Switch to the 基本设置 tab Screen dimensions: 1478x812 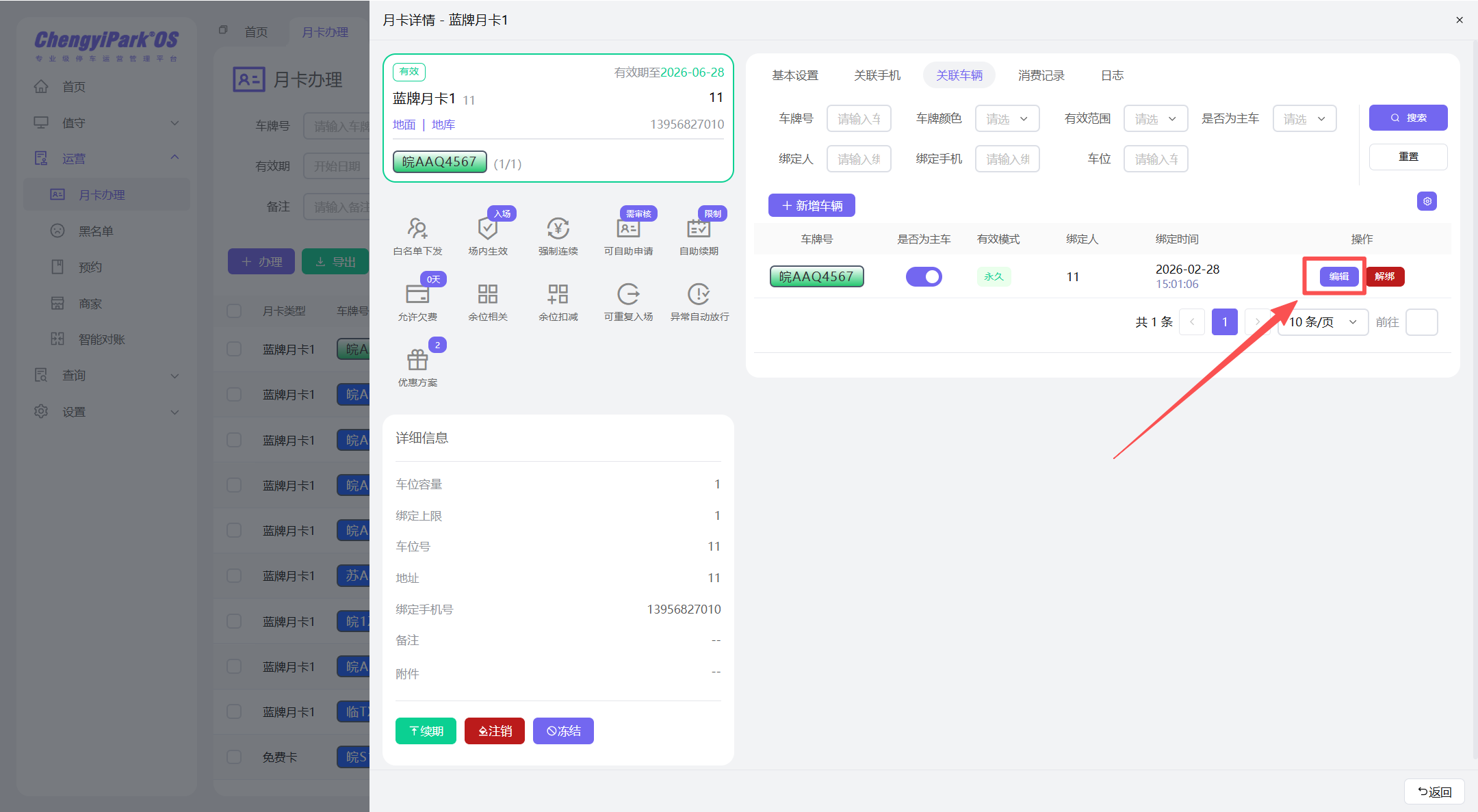pos(795,75)
